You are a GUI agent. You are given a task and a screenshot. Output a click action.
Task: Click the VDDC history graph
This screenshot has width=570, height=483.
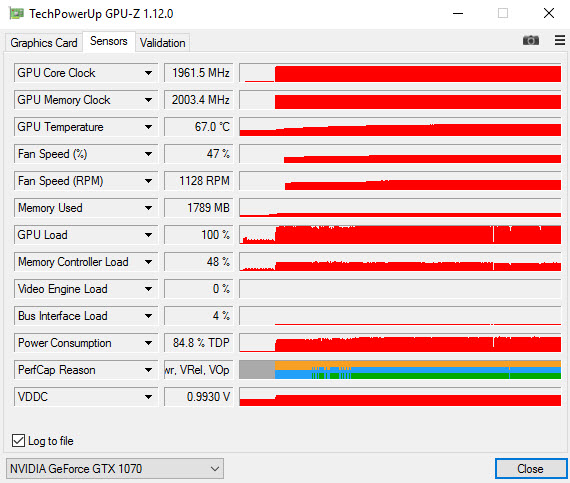click(x=400, y=397)
